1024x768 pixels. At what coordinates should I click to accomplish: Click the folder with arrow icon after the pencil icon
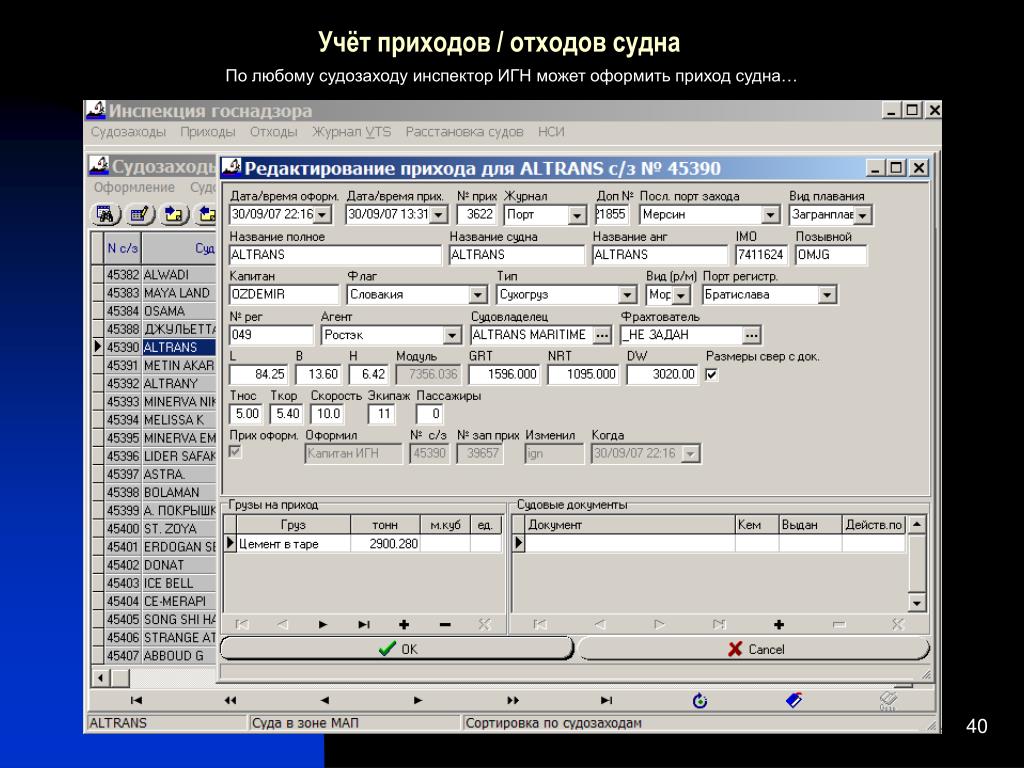(174, 214)
